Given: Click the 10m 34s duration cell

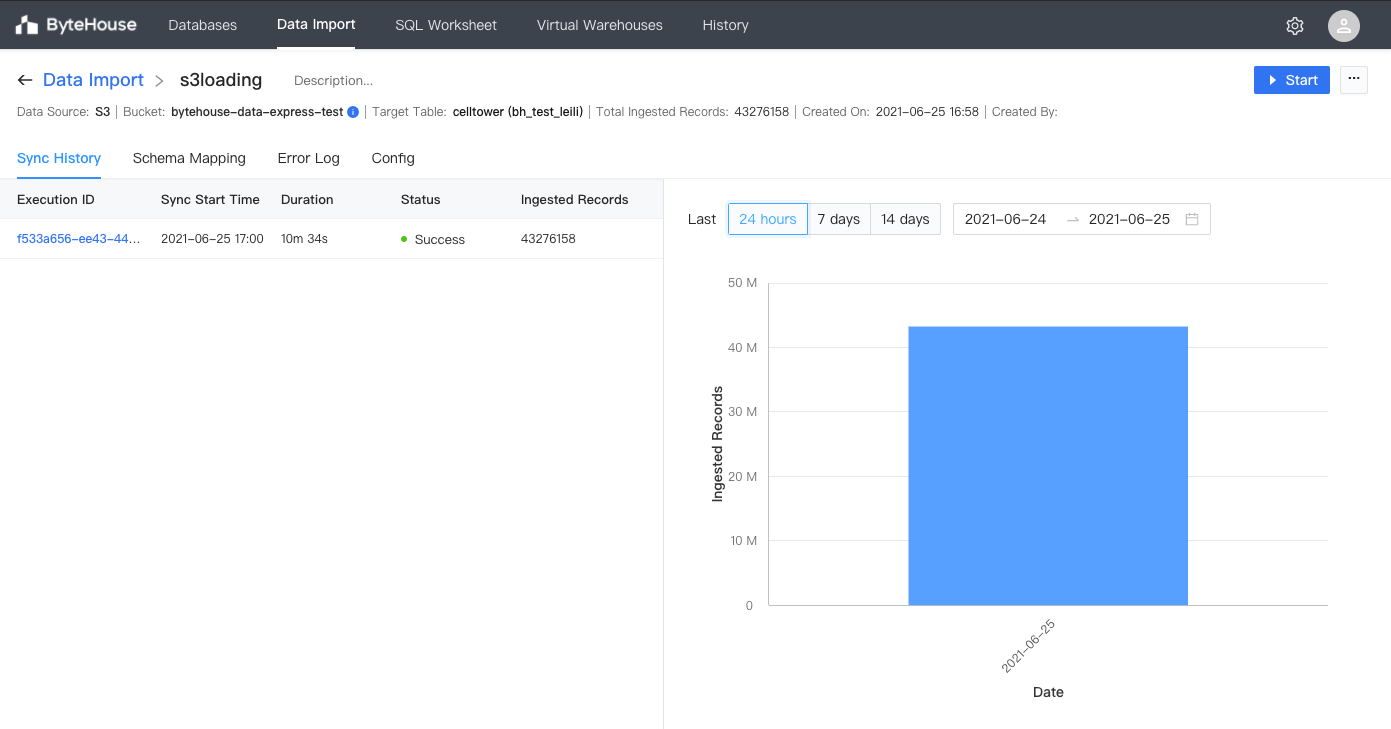Looking at the screenshot, I should (304, 239).
